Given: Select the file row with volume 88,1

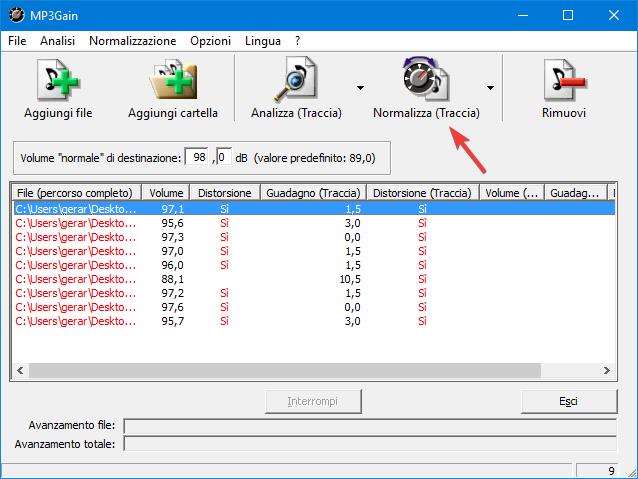Looking at the screenshot, I should [314, 279].
